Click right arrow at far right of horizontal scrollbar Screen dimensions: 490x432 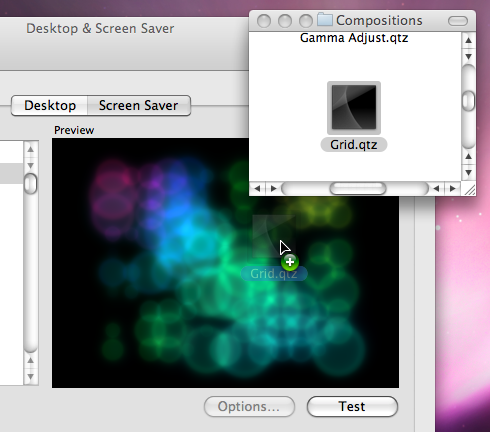click(x=452, y=189)
